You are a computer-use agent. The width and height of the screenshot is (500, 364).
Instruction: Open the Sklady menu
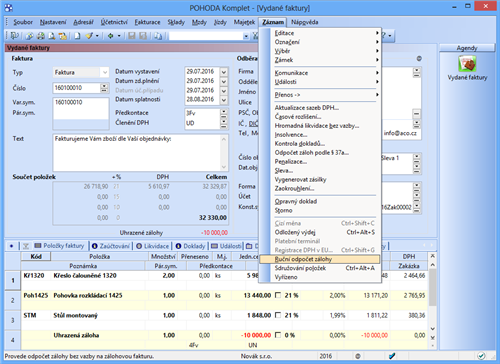point(176,22)
